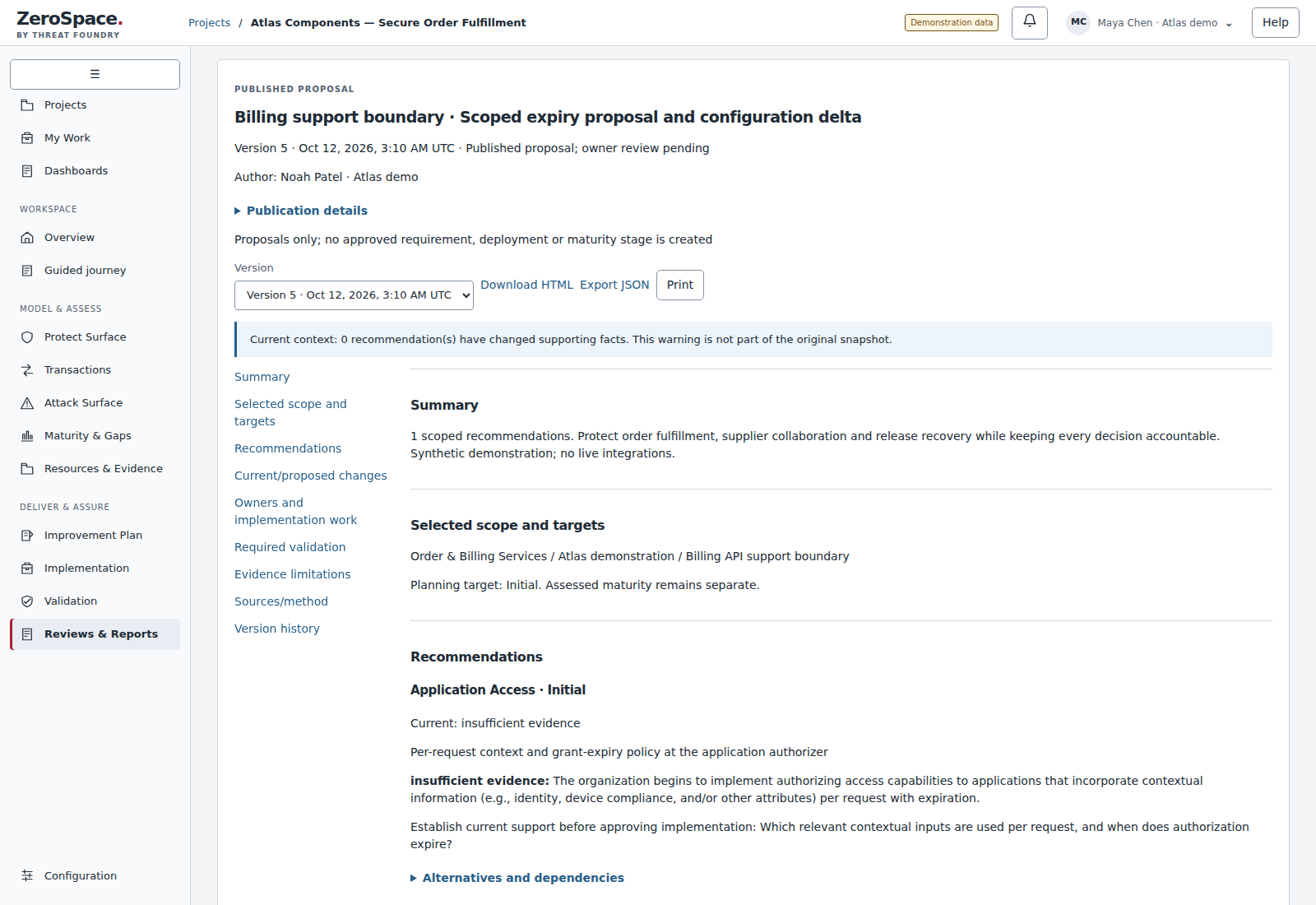This screenshot has width=1316, height=905.
Task: Click the Reviews & Reports icon
Action: 27,634
